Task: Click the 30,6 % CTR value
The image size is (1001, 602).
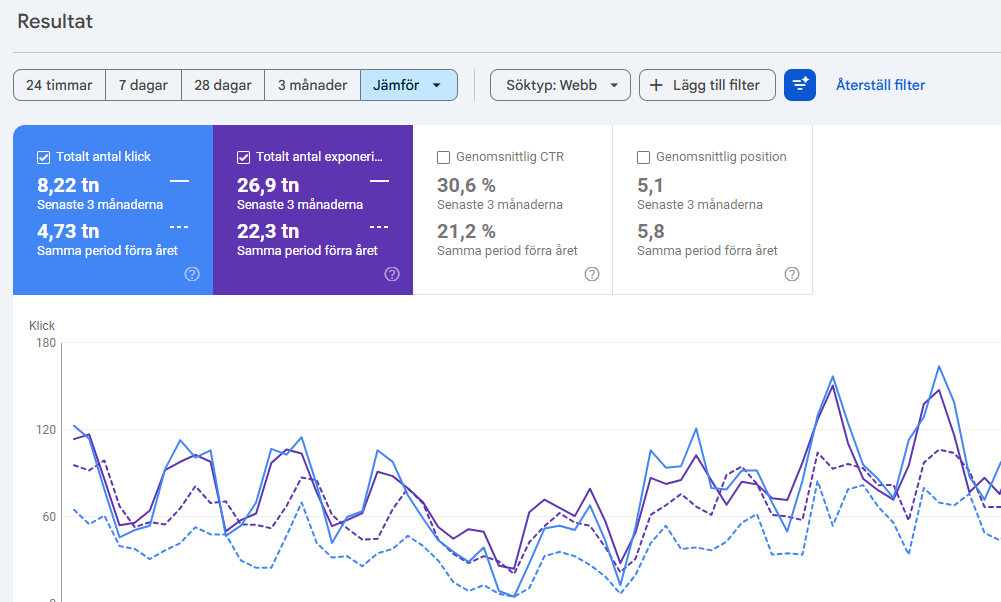Action: (466, 185)
